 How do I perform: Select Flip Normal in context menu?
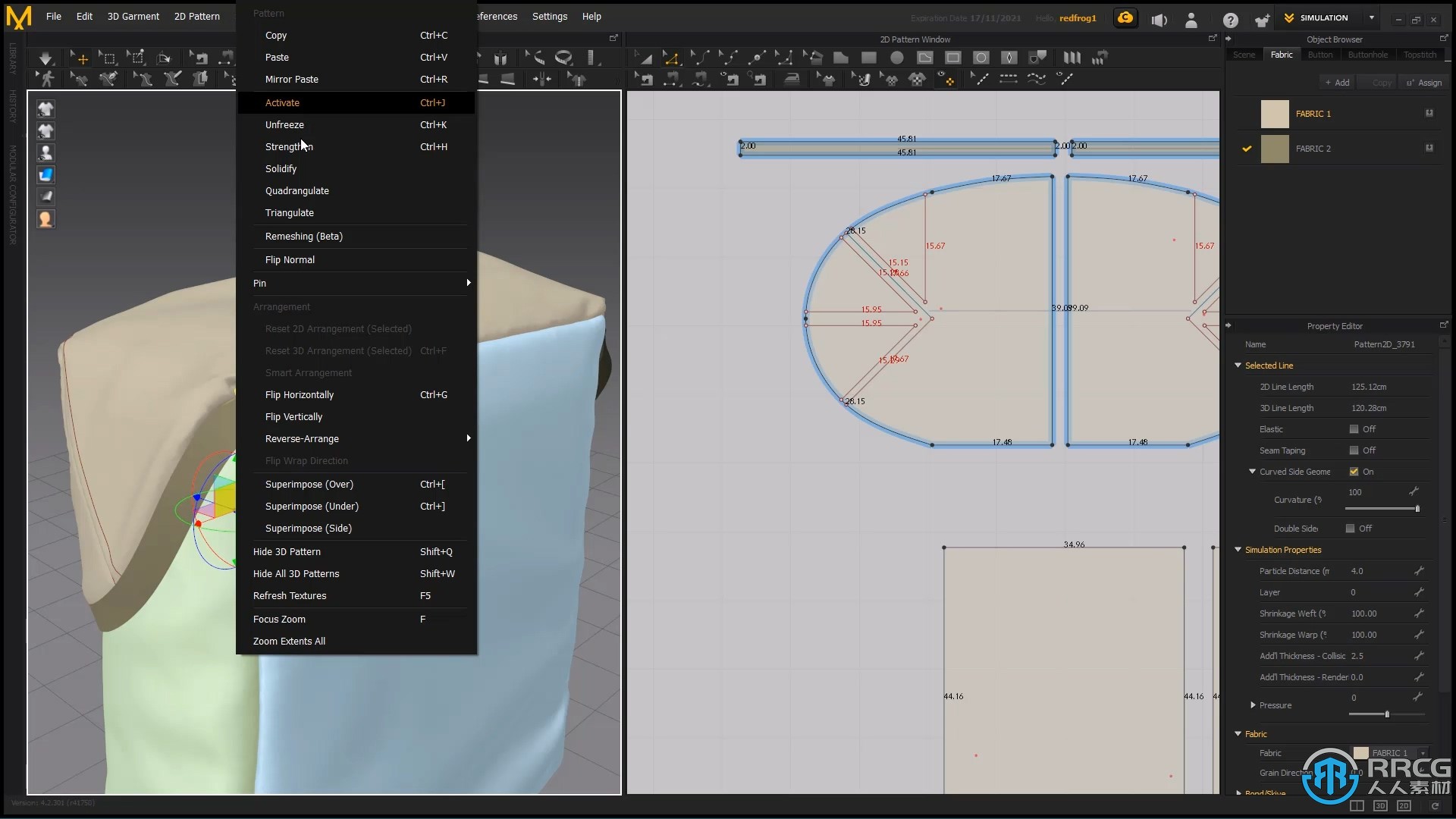356,259
